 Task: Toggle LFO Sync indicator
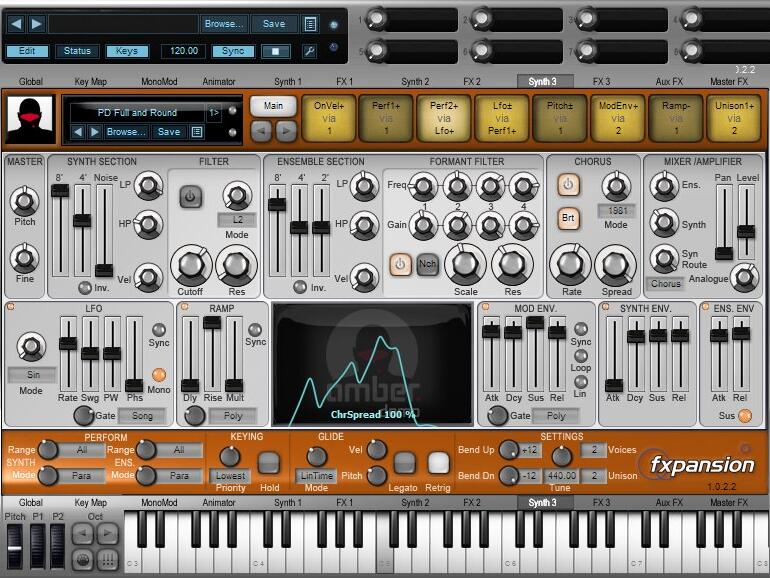tap(159, 330)
